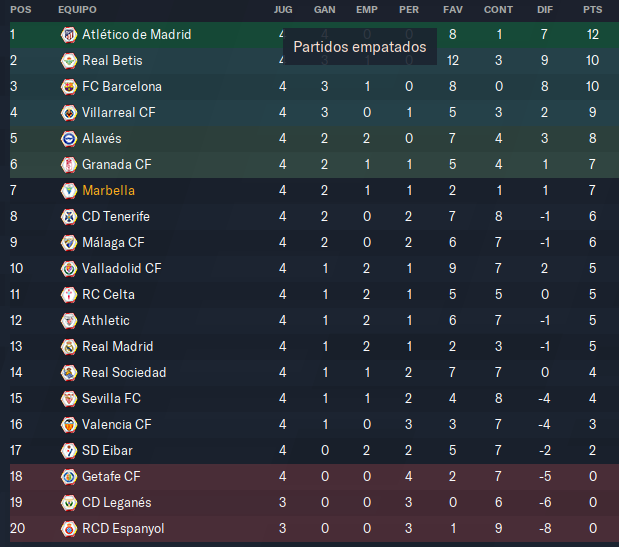Click the EQUIPO column header
Image resolution: width=619 pixels, height=547 pixels.
(x=77, y=9)
